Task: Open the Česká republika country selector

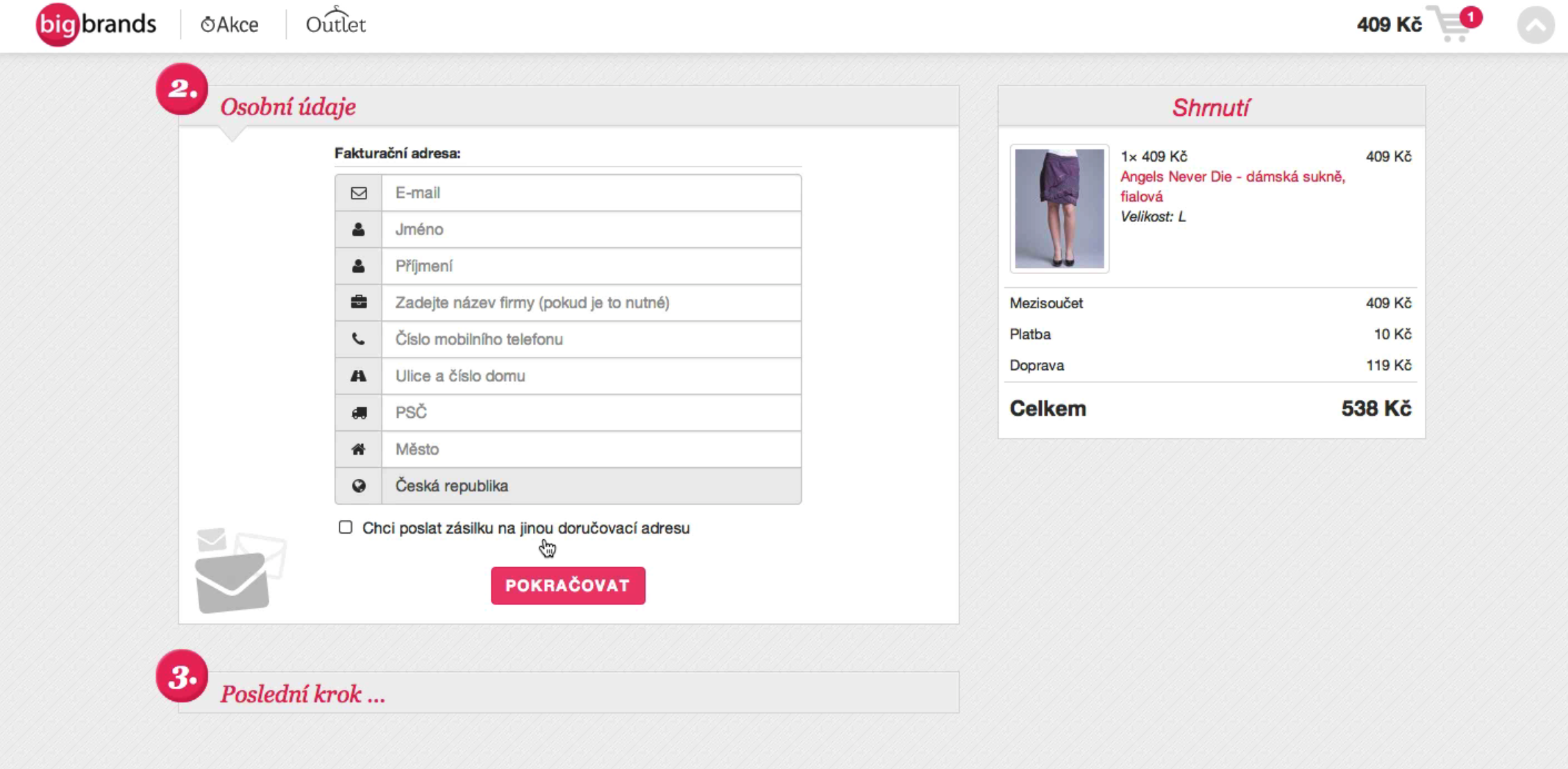Action: point(591,486)
